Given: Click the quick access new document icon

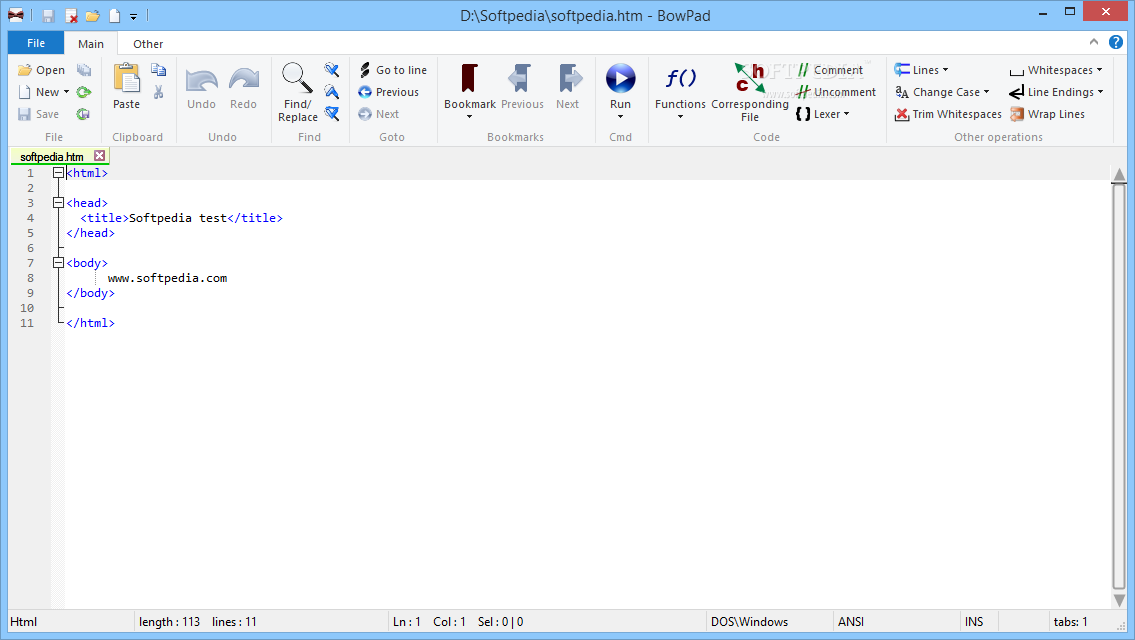Looking at the screenshot, I should coord(114,16).
